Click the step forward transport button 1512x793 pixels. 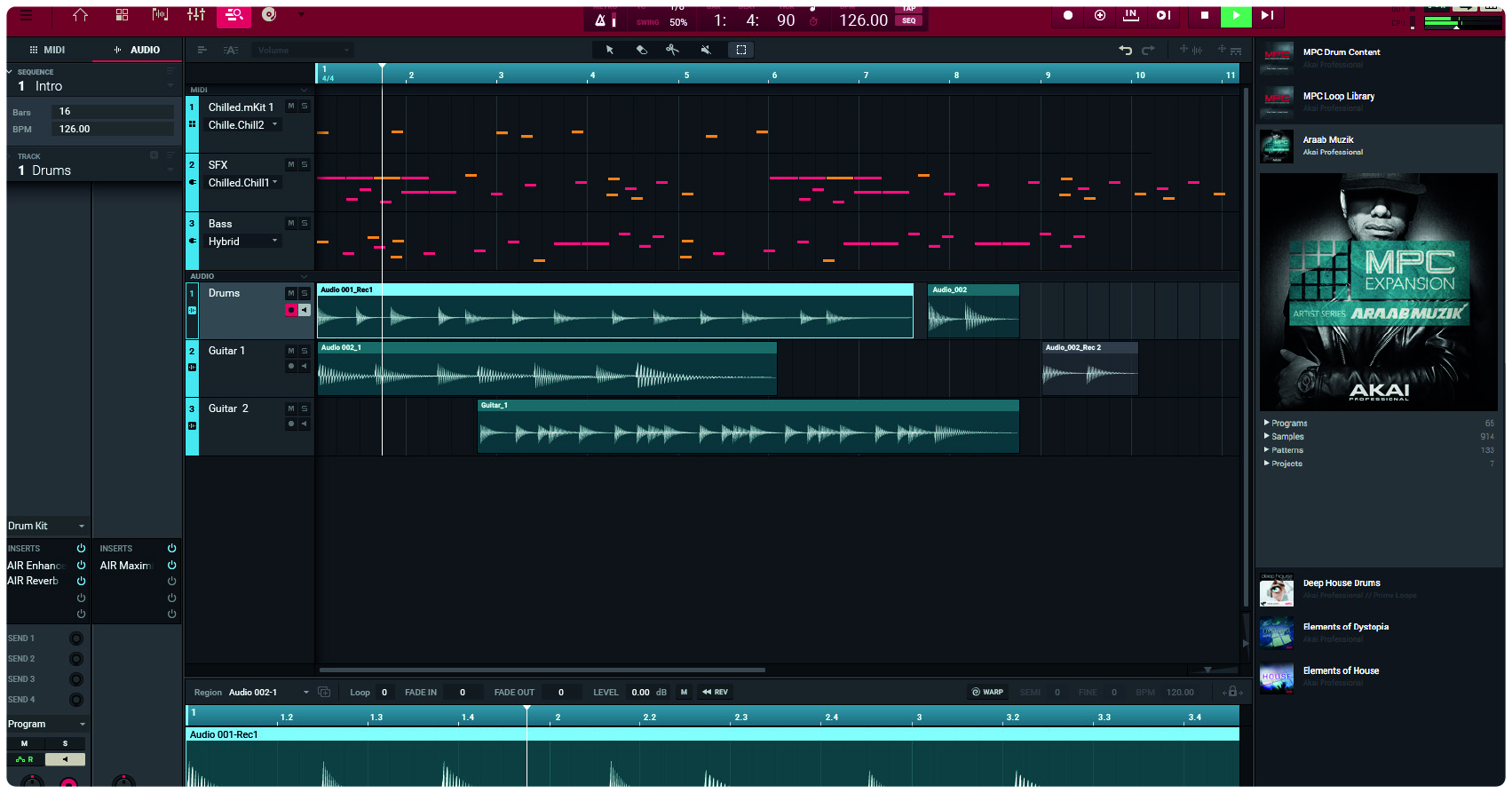tap(1268, 15)
